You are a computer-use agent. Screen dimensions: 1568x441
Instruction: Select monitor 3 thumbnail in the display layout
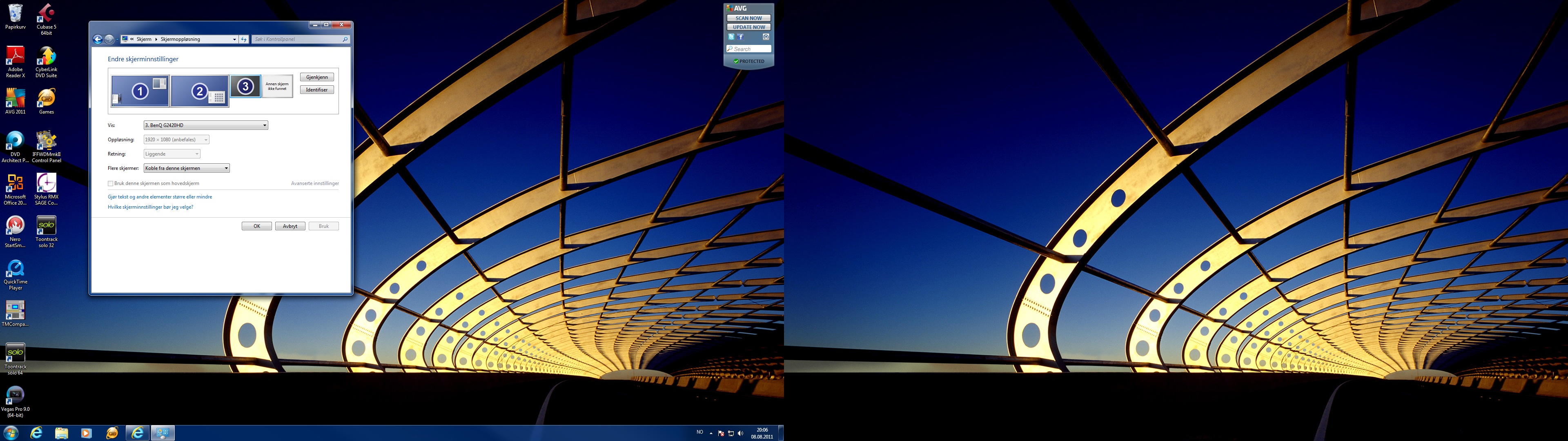coord(245,87)
